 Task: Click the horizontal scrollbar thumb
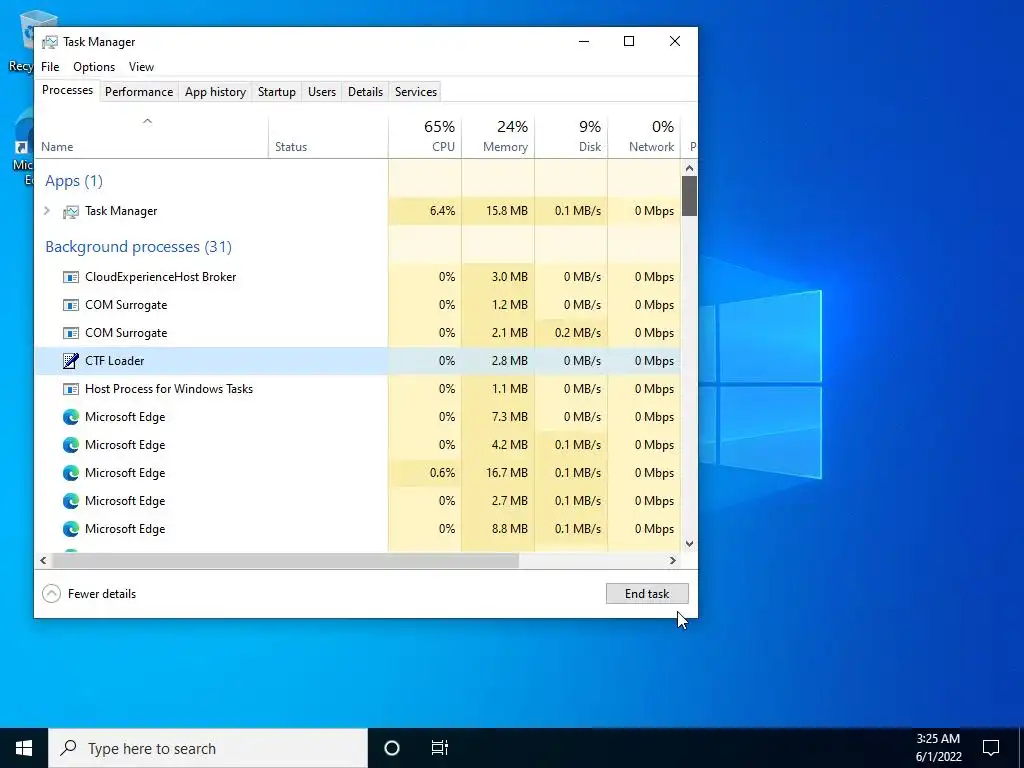pyautogui.click(x=285, y=560)
